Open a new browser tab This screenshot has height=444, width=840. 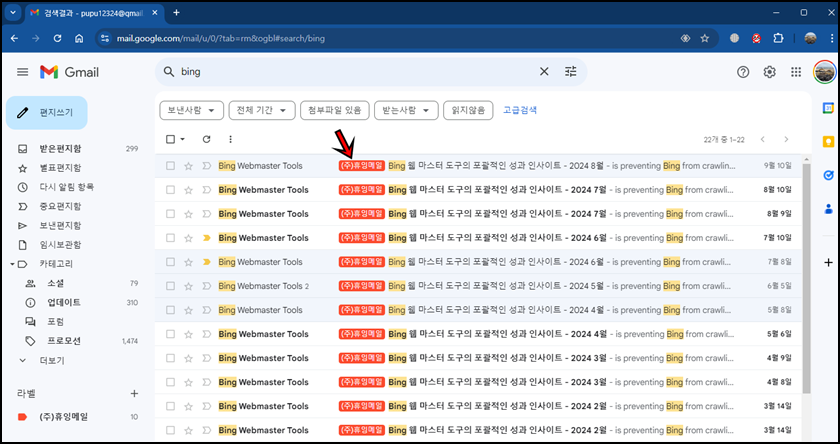[176, 12]
